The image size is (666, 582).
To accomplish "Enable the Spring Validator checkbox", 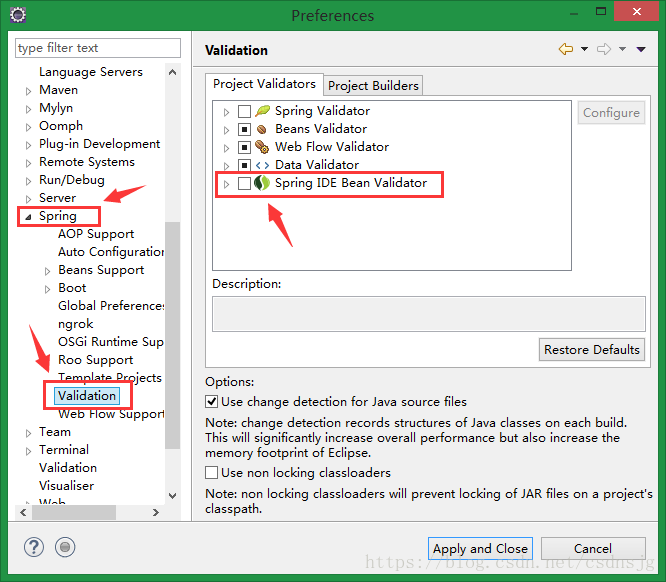I will pos(244,111).
